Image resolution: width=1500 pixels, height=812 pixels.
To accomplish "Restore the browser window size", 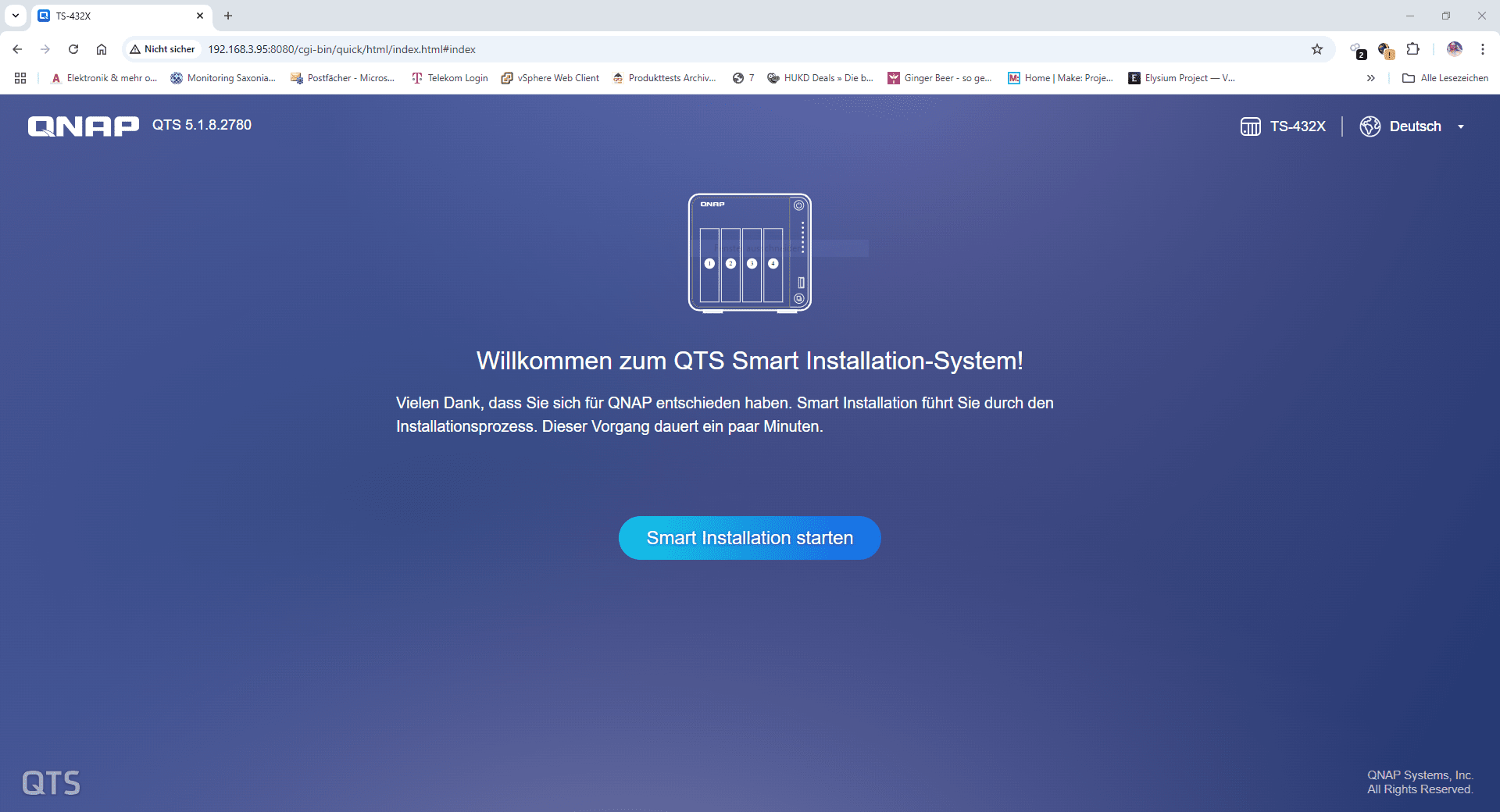I will (x=1446, y=16).
